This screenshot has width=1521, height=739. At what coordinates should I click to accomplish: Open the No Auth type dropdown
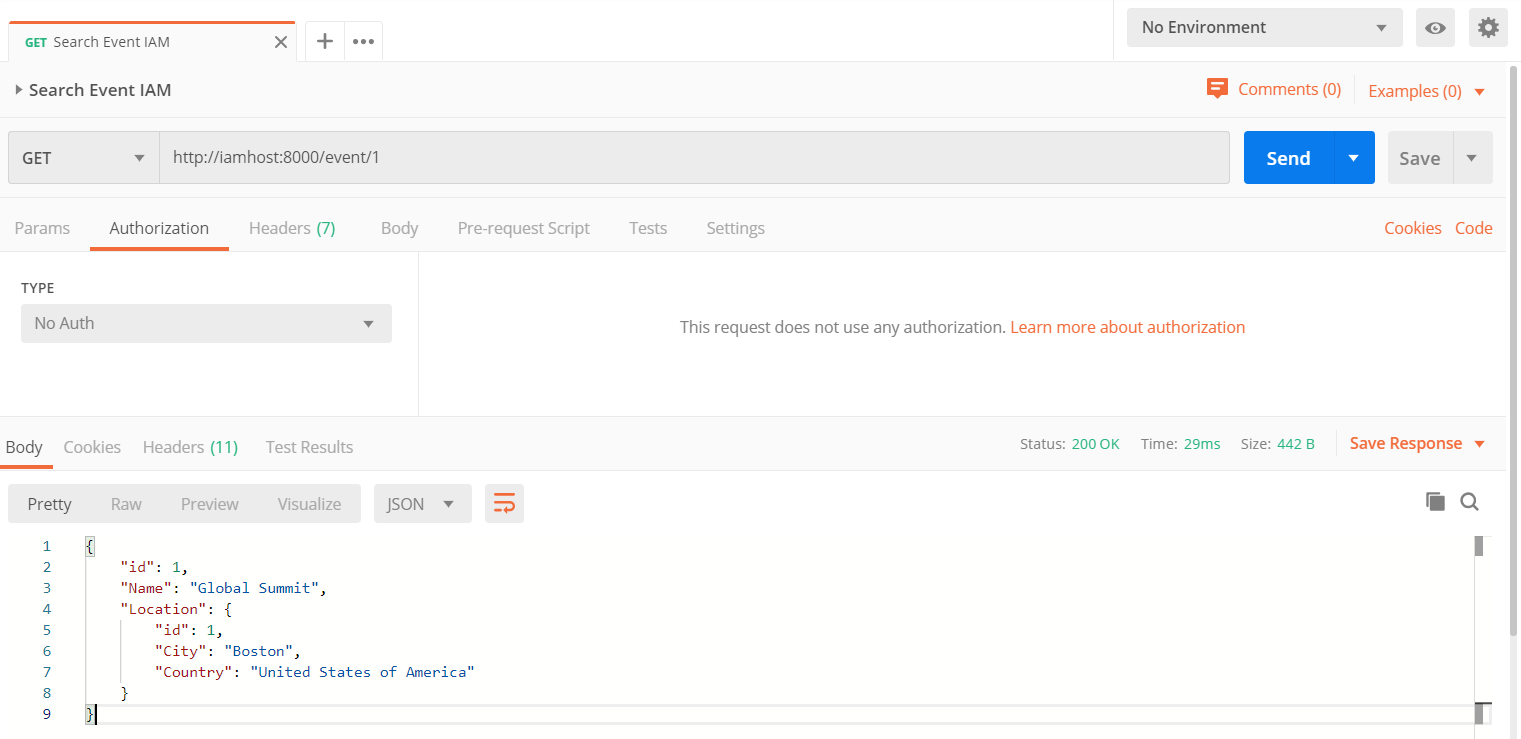point(206,324)
